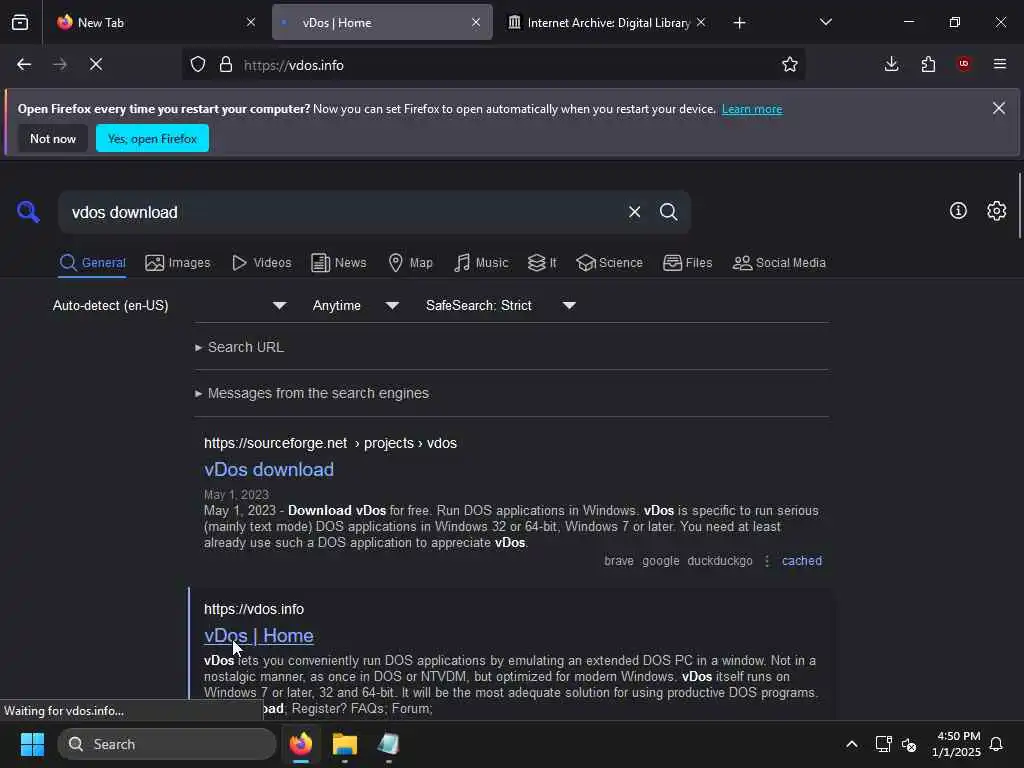1024x768 pixels.
Task: Click the SearXNG magnifier logo
Action: coord(28,212)
